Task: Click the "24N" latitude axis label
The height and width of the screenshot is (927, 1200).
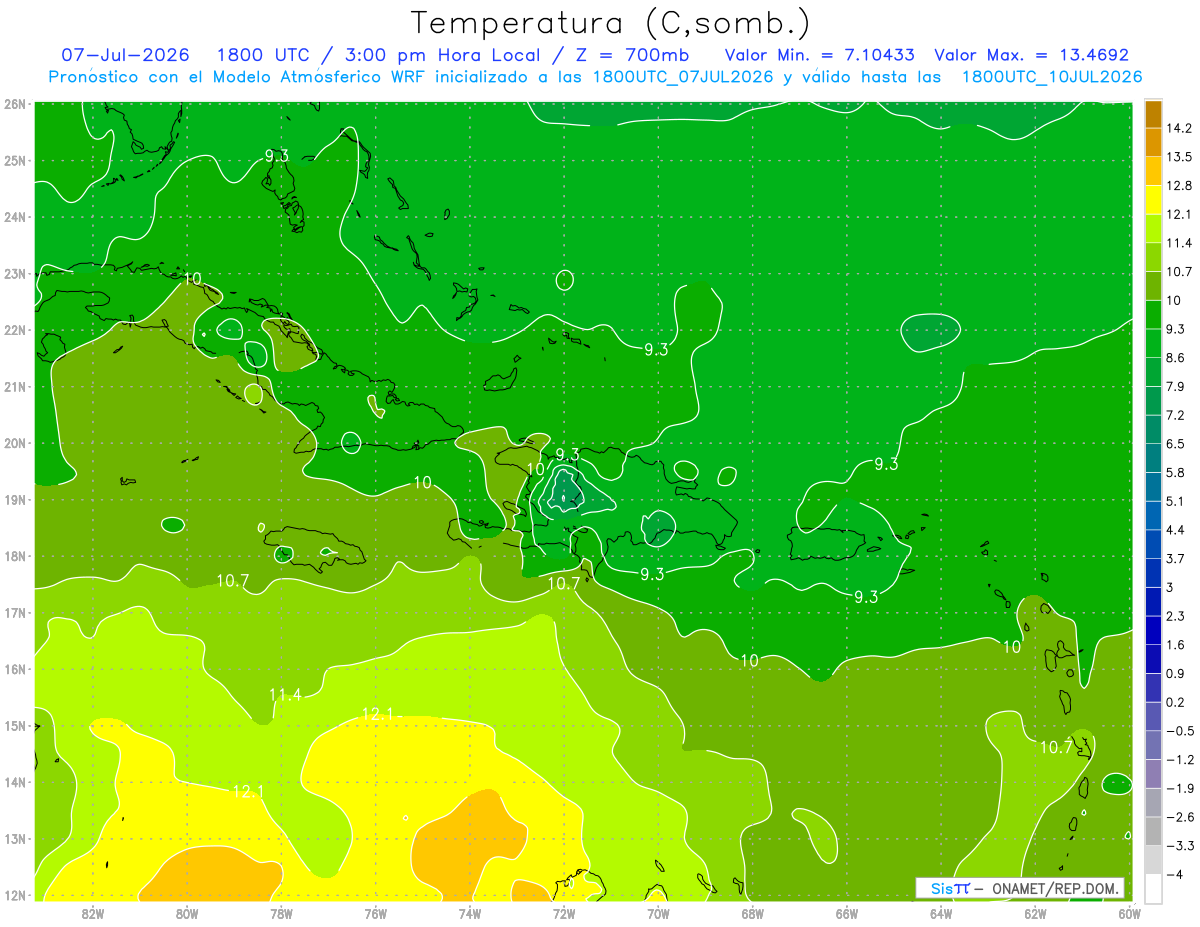Action: coord(14,217)
